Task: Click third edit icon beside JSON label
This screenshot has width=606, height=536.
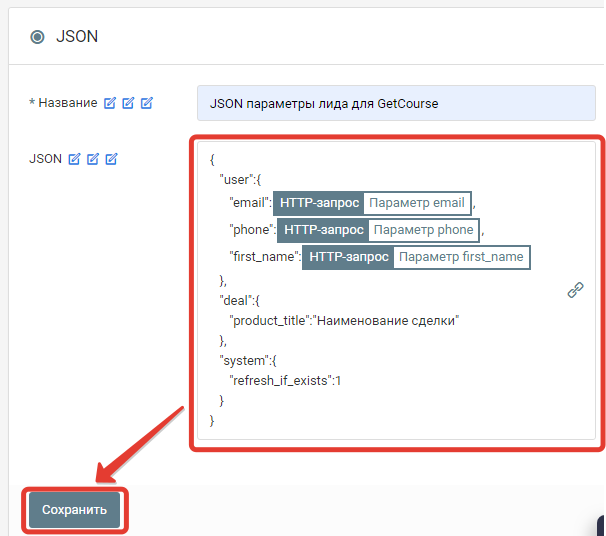Action: [111, 159]
